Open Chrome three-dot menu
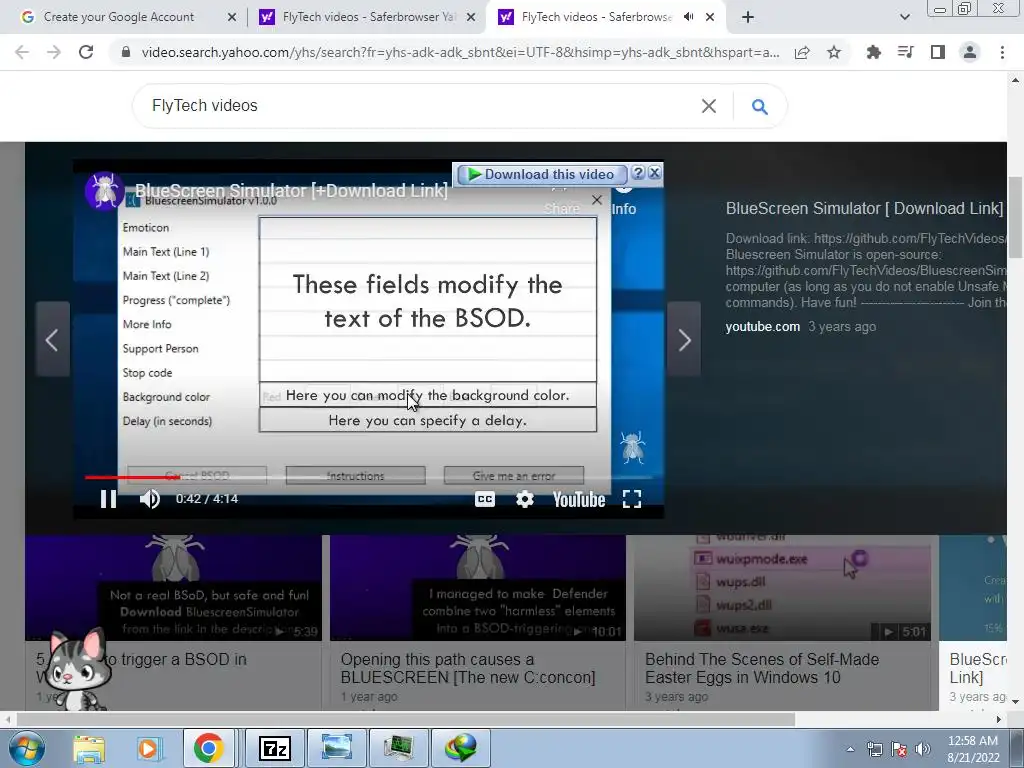This screenshot has width=1024, height=768. tap(1002, 52)
